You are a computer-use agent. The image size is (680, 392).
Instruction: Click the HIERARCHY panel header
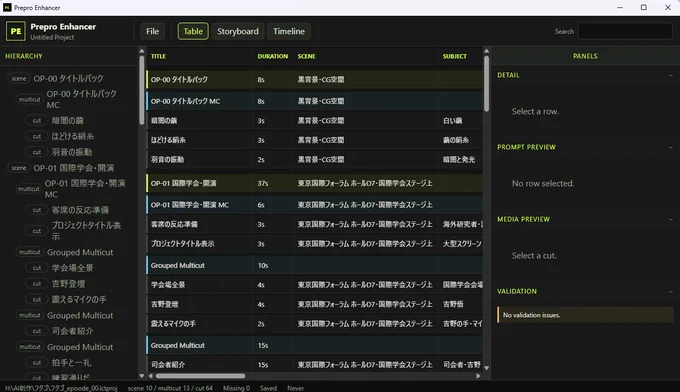[x=24, y=56]
